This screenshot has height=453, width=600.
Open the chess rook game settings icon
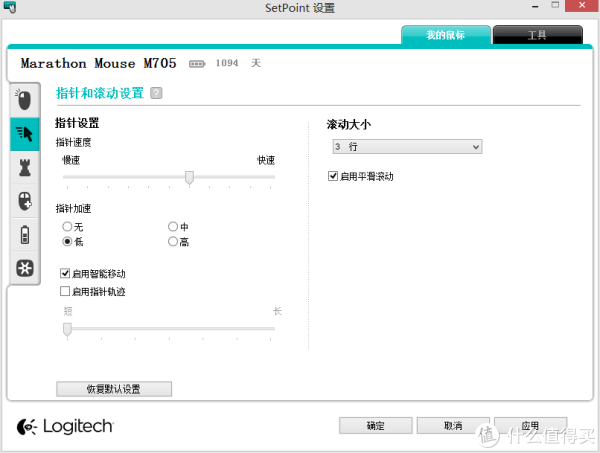pyautogui.click(x=24, y=168)
